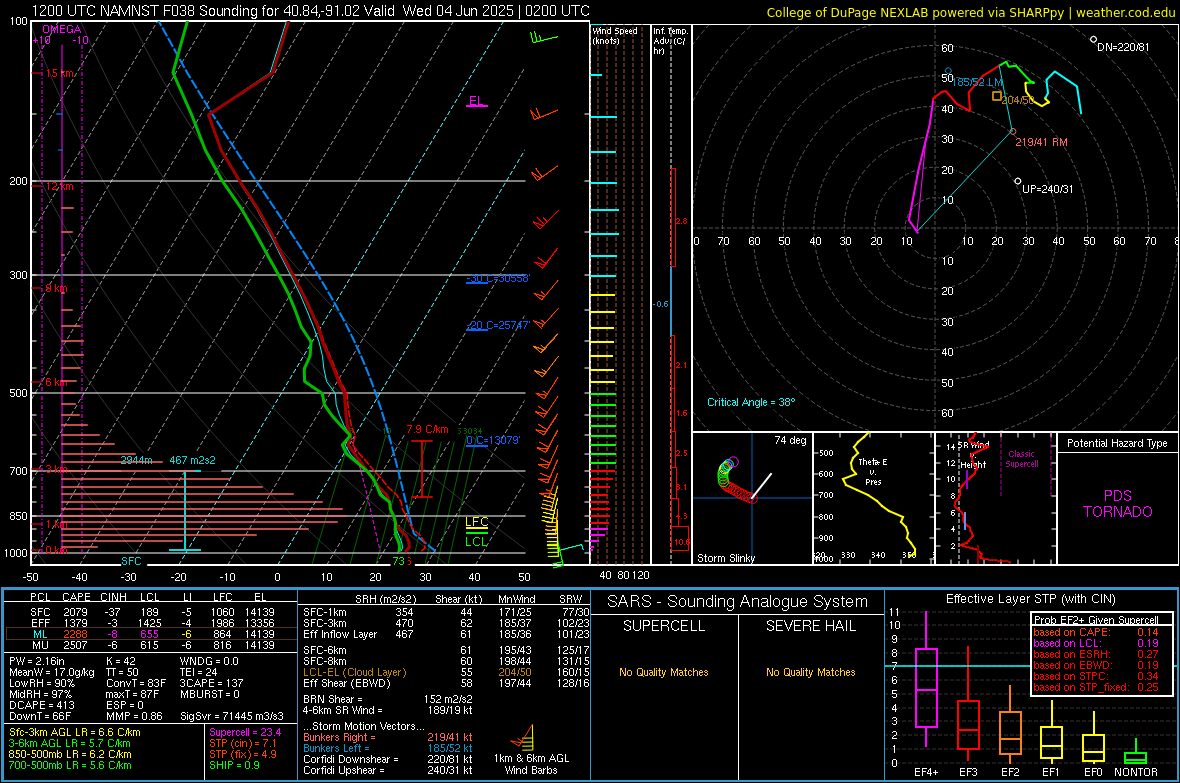Click the Eff Inflow Layer row

pos(447,634)
